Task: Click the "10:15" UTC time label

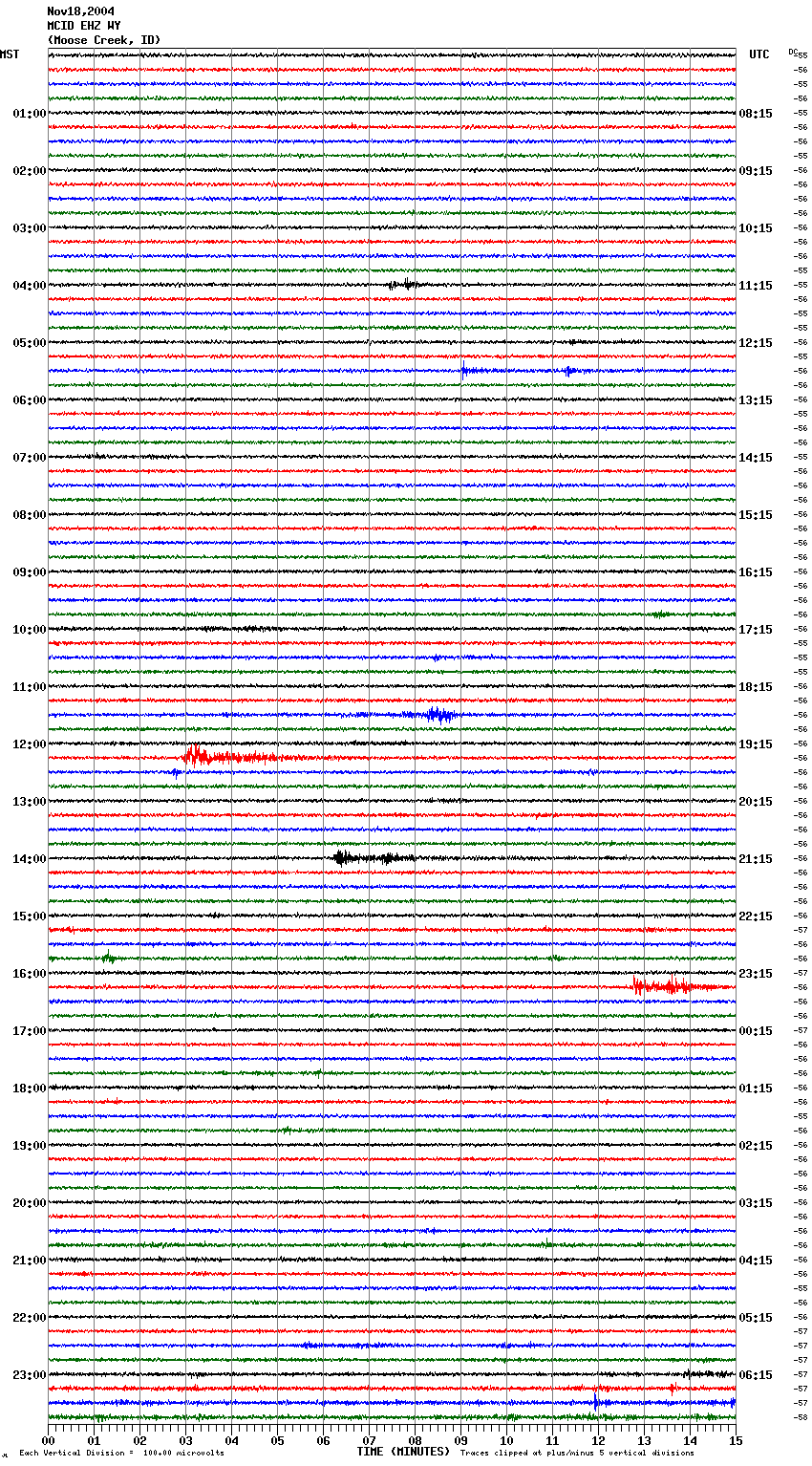Action: tap(756, 228)
